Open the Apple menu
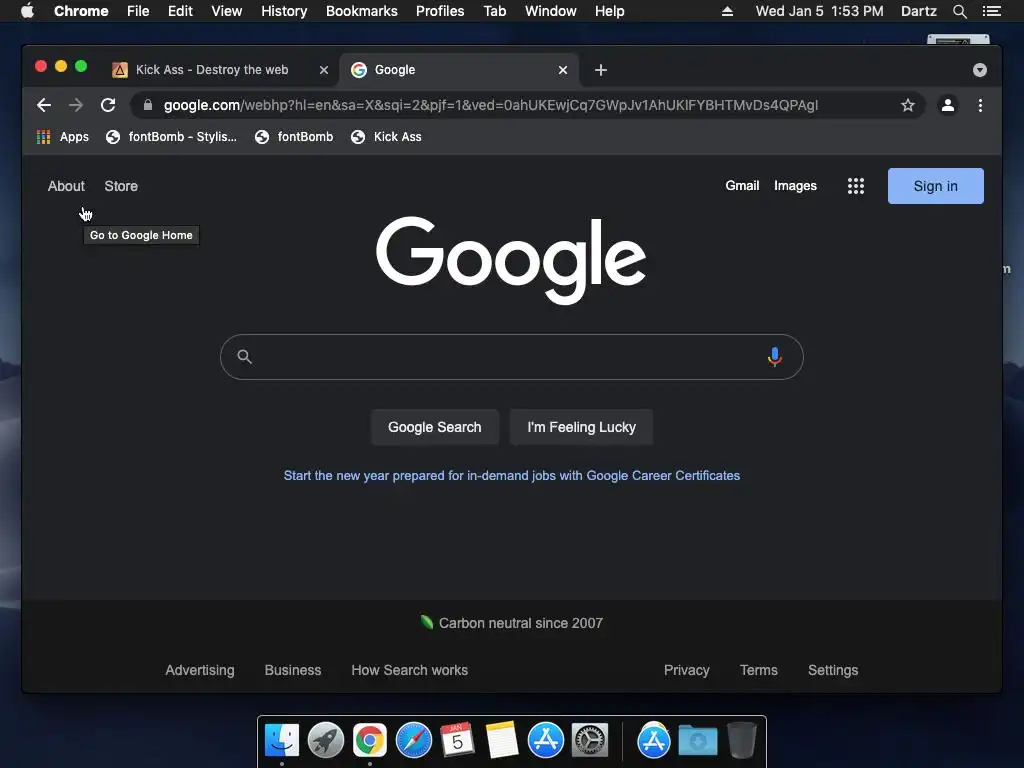Screen dimensions: 1024x768 (x=27, y=11)
